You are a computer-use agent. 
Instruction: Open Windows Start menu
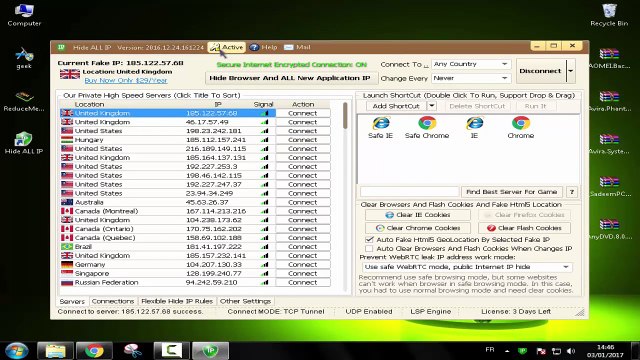pos(16,351)
